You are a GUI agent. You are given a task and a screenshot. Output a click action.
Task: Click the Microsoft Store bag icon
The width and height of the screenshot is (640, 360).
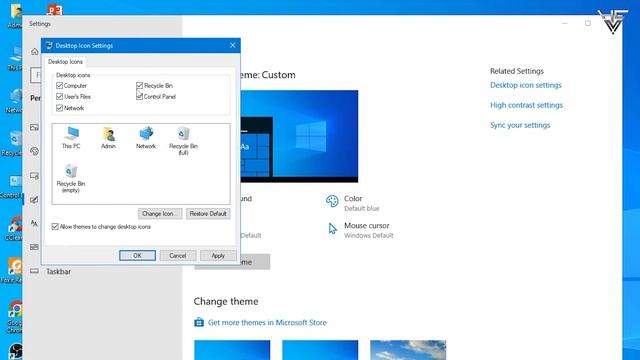199,322
